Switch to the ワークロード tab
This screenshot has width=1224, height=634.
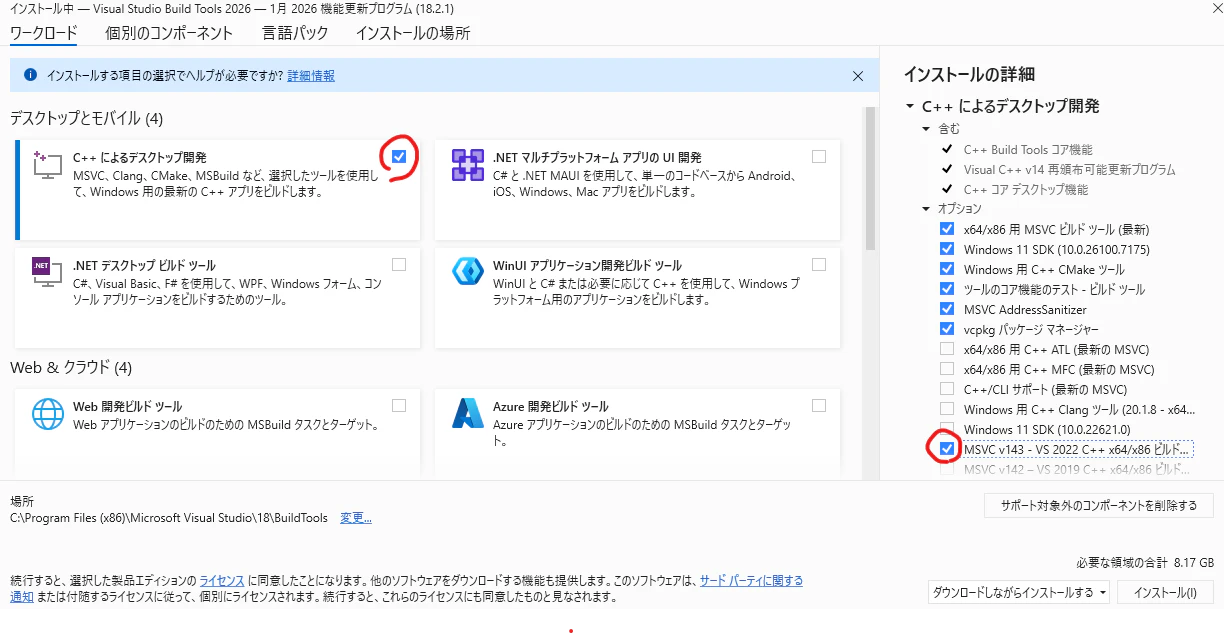[43, 33]
